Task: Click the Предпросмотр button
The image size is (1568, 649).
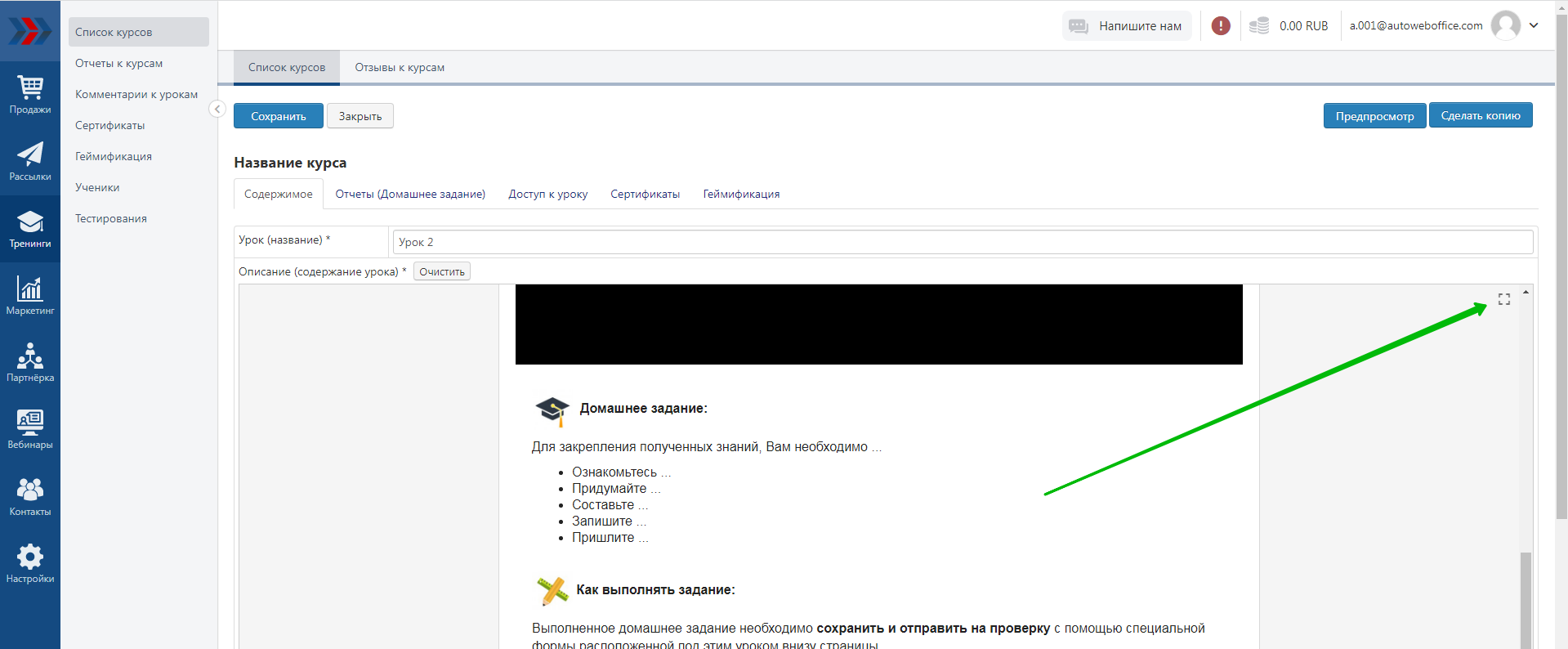Action: click(1374, 116)
